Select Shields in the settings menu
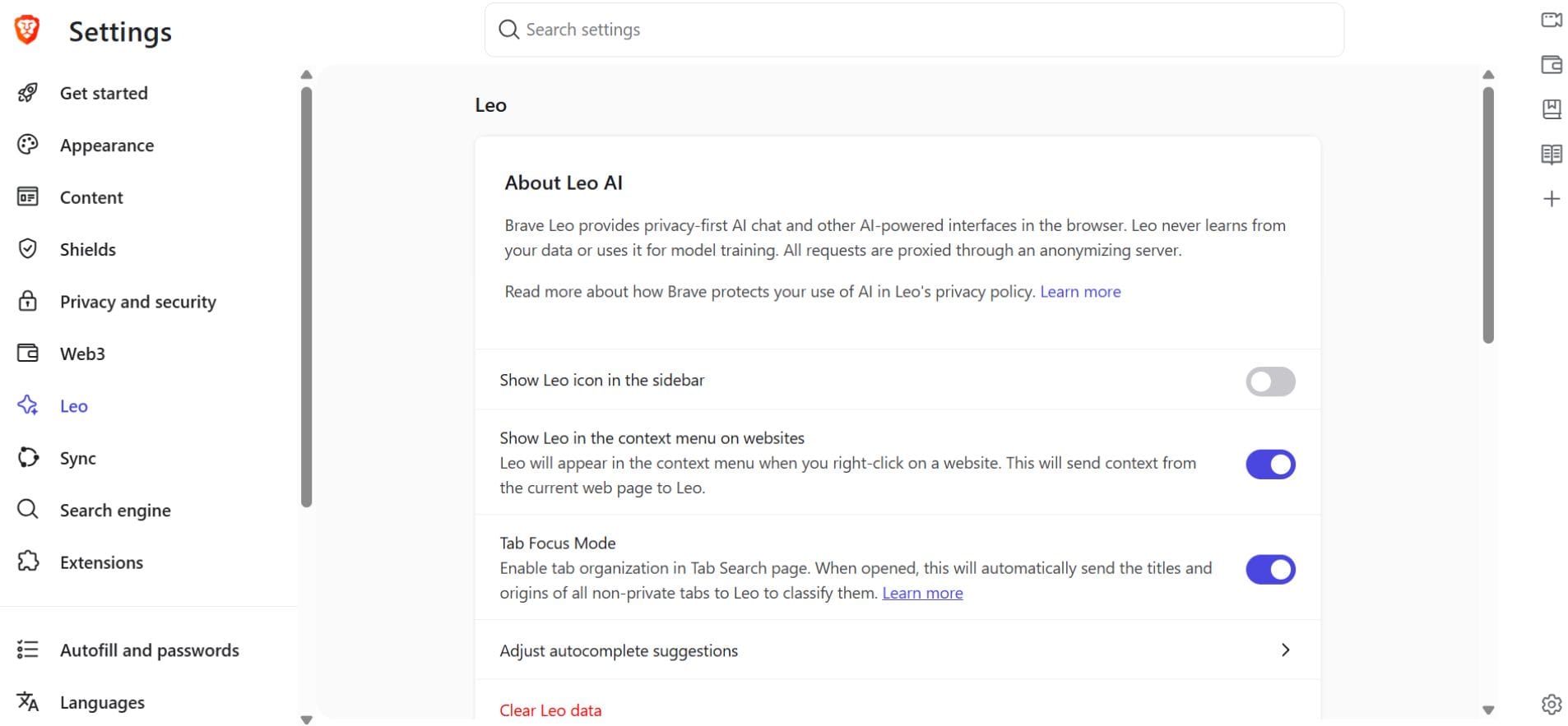Viewport: 1568px width, 726px height. coord(88,248)
